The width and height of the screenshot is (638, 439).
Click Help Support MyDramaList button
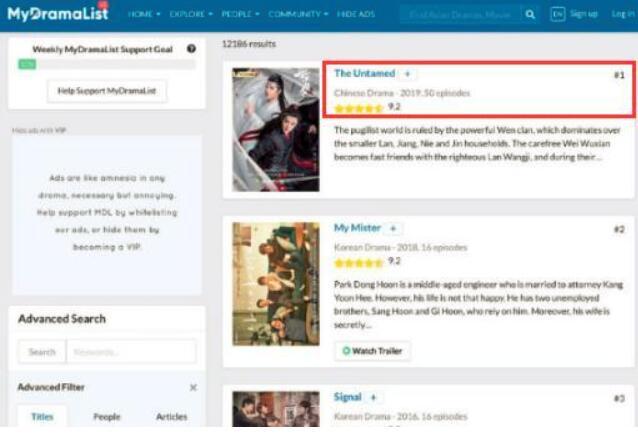(107, 91)
